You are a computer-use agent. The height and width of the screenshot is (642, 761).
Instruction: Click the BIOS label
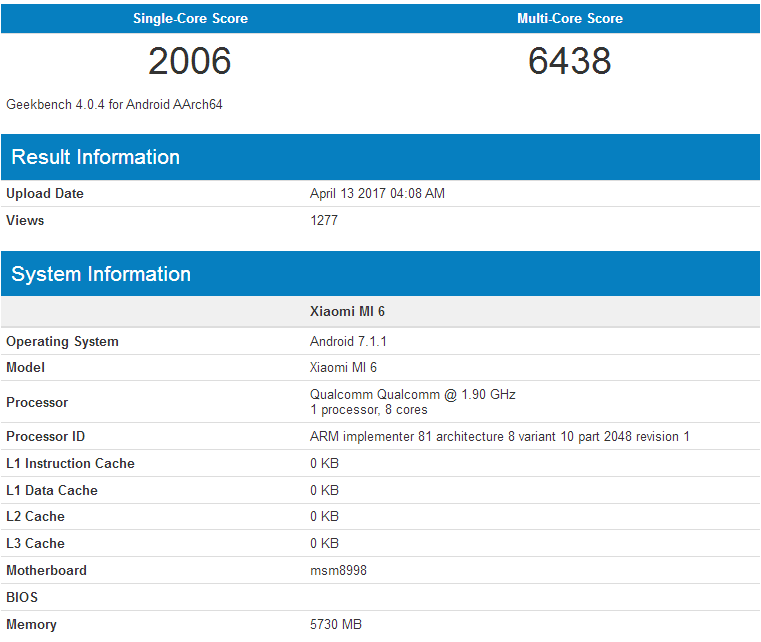coord(22,597)
